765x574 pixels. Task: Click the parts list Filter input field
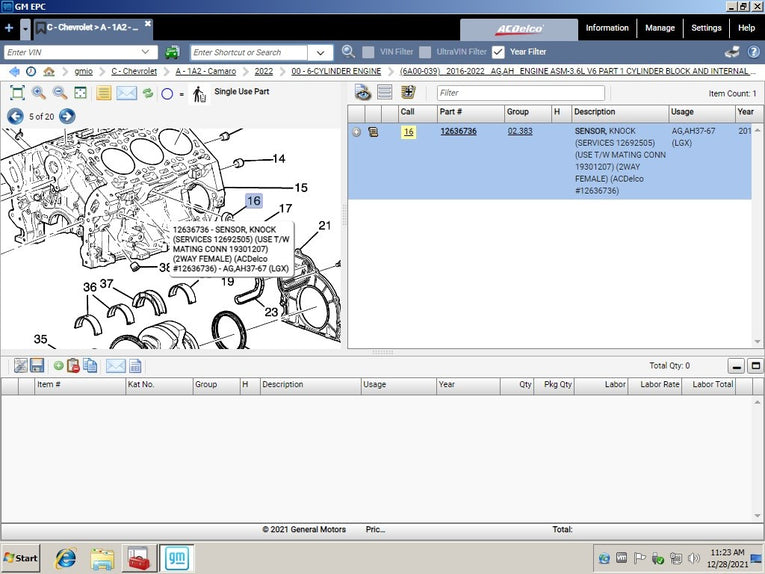tap(519, 93)
